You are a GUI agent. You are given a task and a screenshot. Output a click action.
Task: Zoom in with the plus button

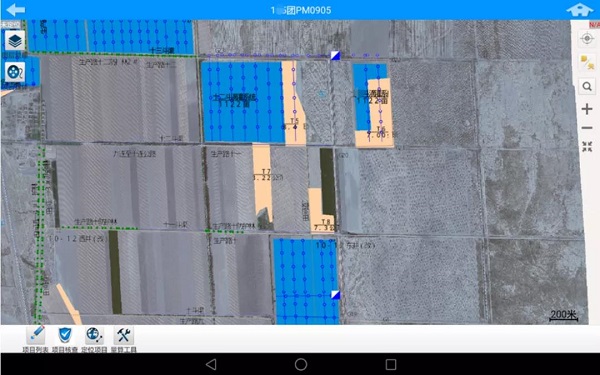[x=587, y=109]
